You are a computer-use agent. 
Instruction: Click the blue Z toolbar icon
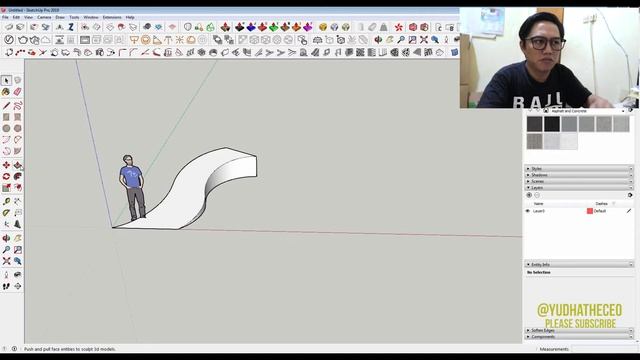(71, 27)
